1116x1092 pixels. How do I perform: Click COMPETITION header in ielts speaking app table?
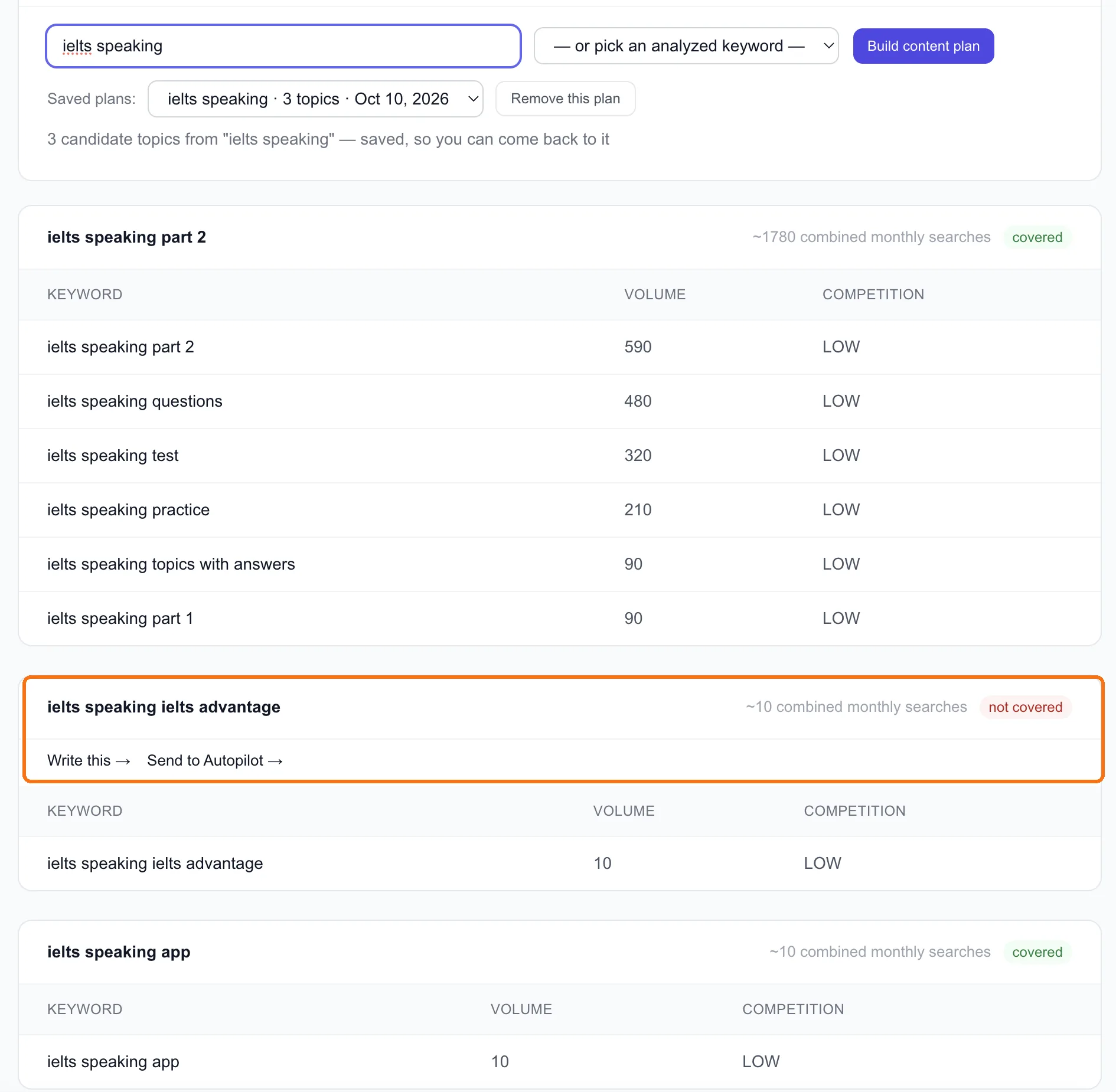click(x=793, y=1009)
